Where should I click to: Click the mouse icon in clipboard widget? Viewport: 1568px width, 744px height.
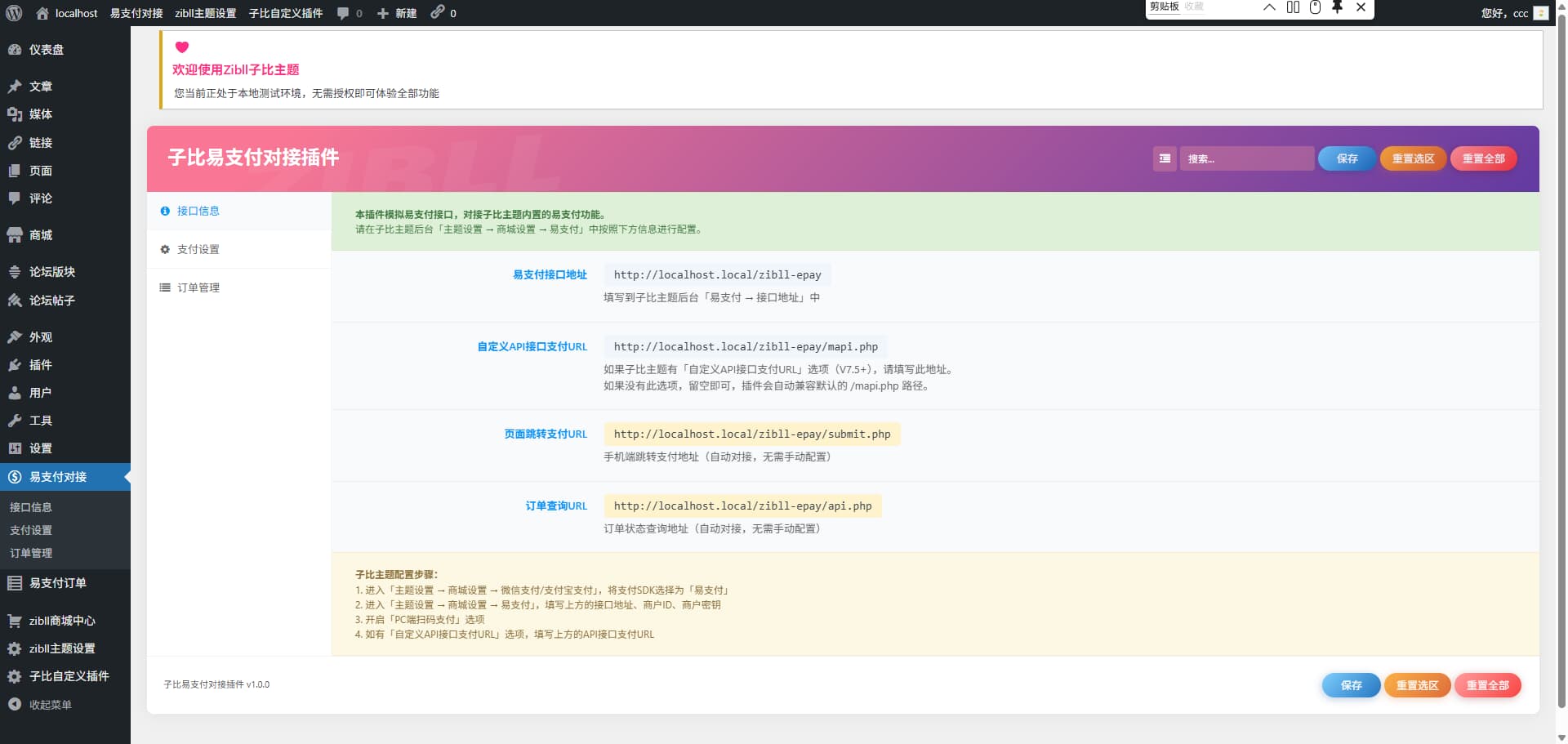(x=1315, y=7)
